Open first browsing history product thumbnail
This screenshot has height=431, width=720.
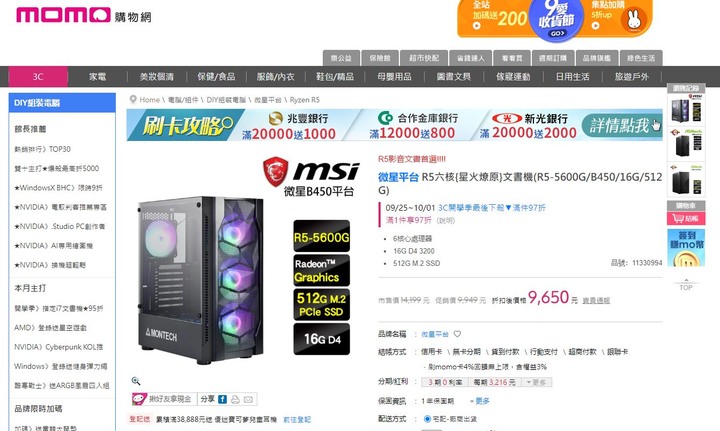686,108
